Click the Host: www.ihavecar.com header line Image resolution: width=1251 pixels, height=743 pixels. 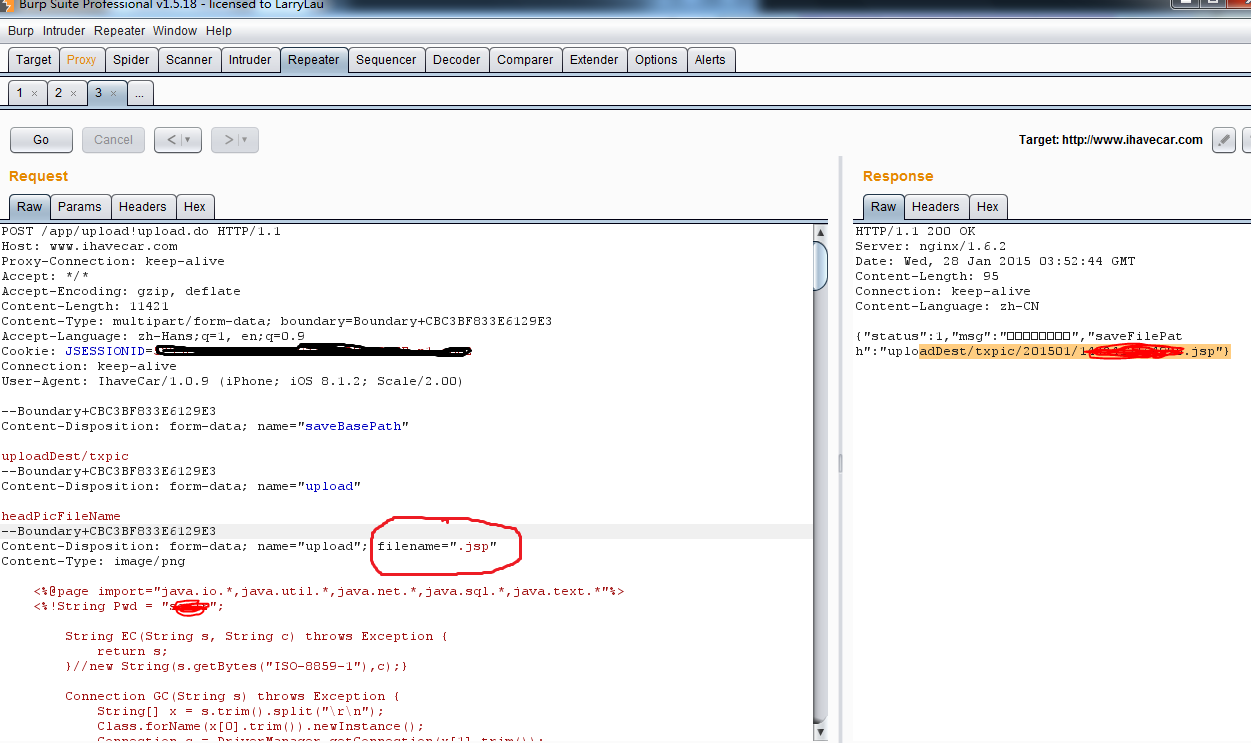(89, 246)
